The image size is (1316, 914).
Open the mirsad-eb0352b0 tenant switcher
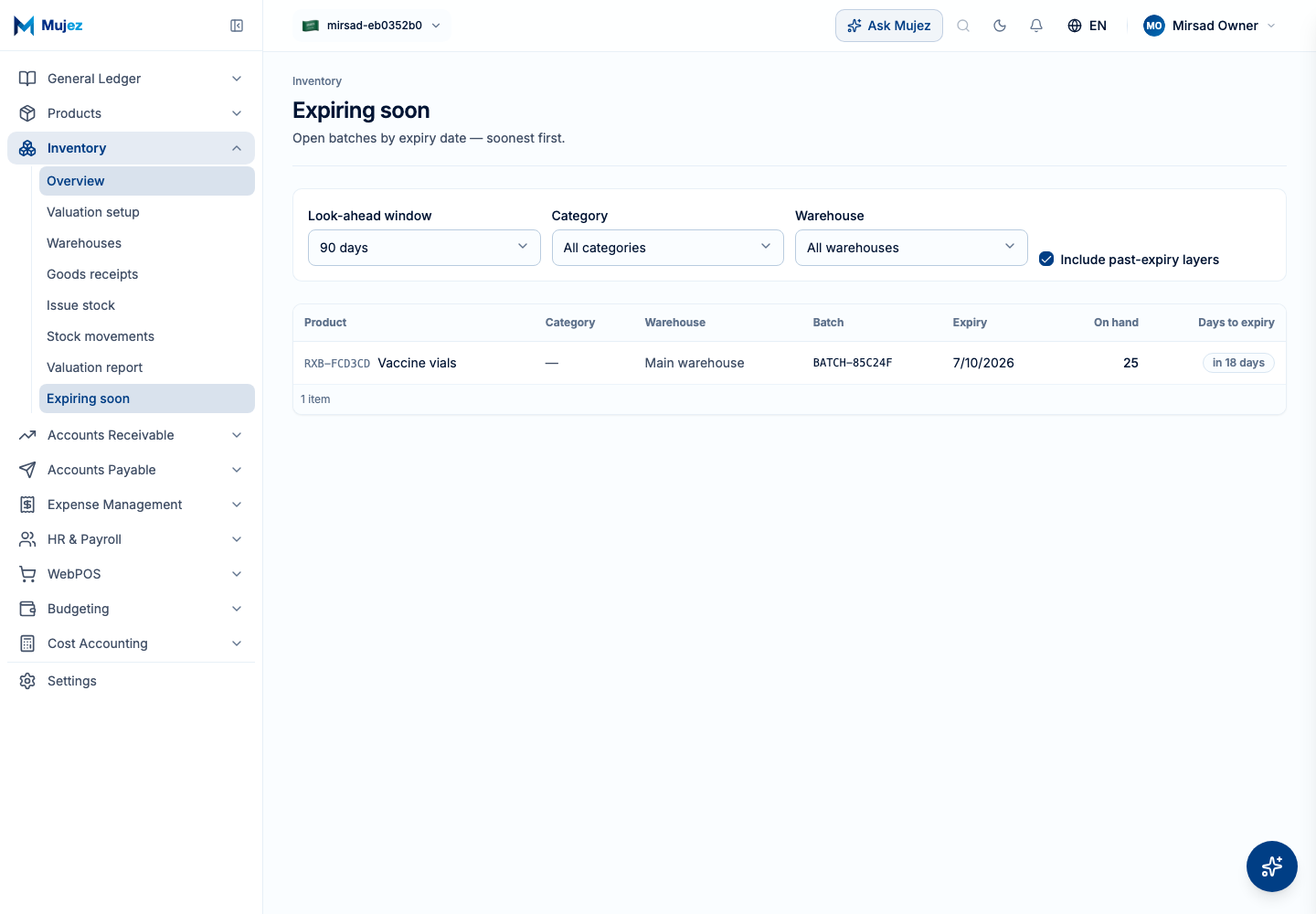point(372,26)
